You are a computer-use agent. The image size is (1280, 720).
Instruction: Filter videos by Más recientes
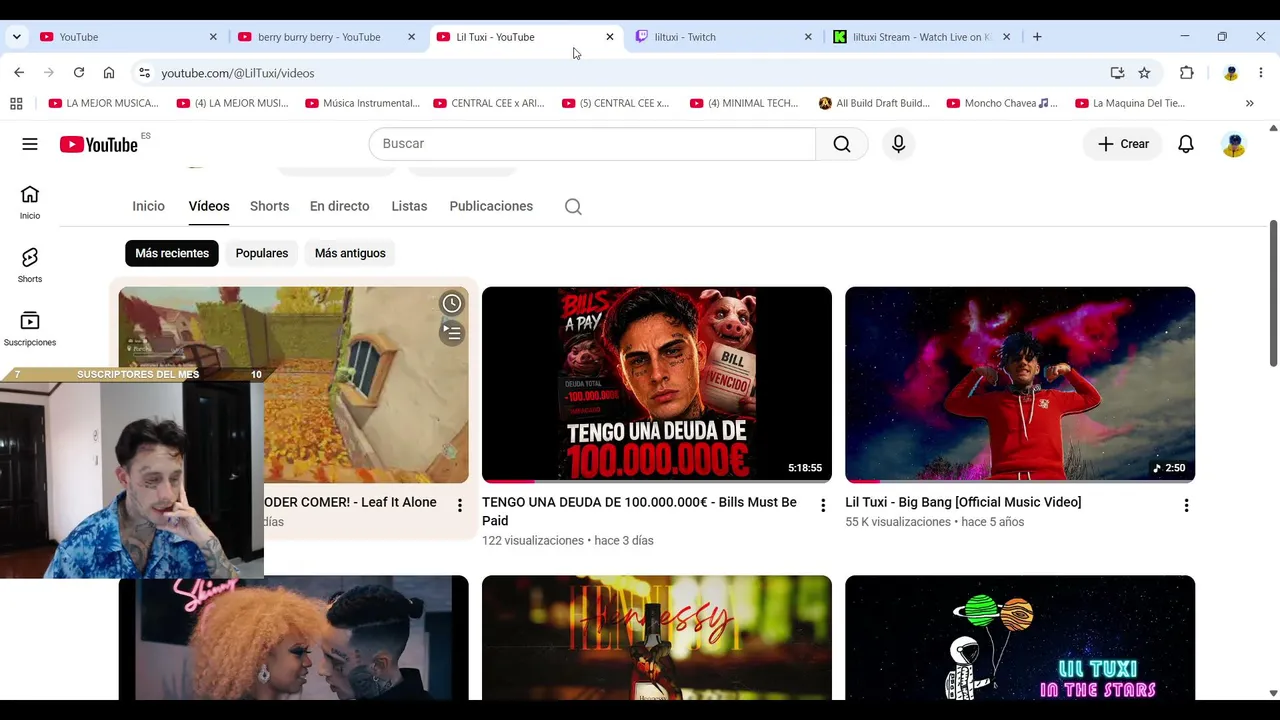[172, 253]
